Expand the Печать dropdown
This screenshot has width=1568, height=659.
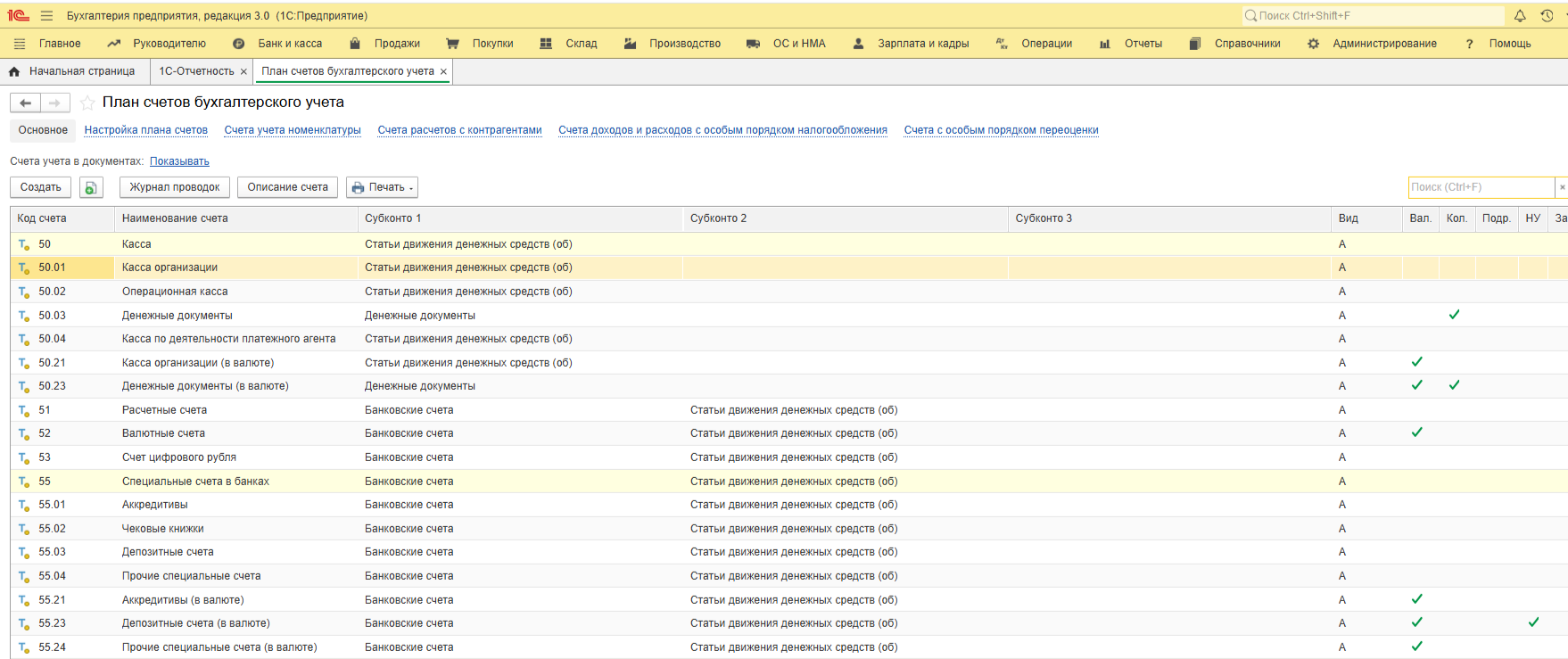click(382, 187)
